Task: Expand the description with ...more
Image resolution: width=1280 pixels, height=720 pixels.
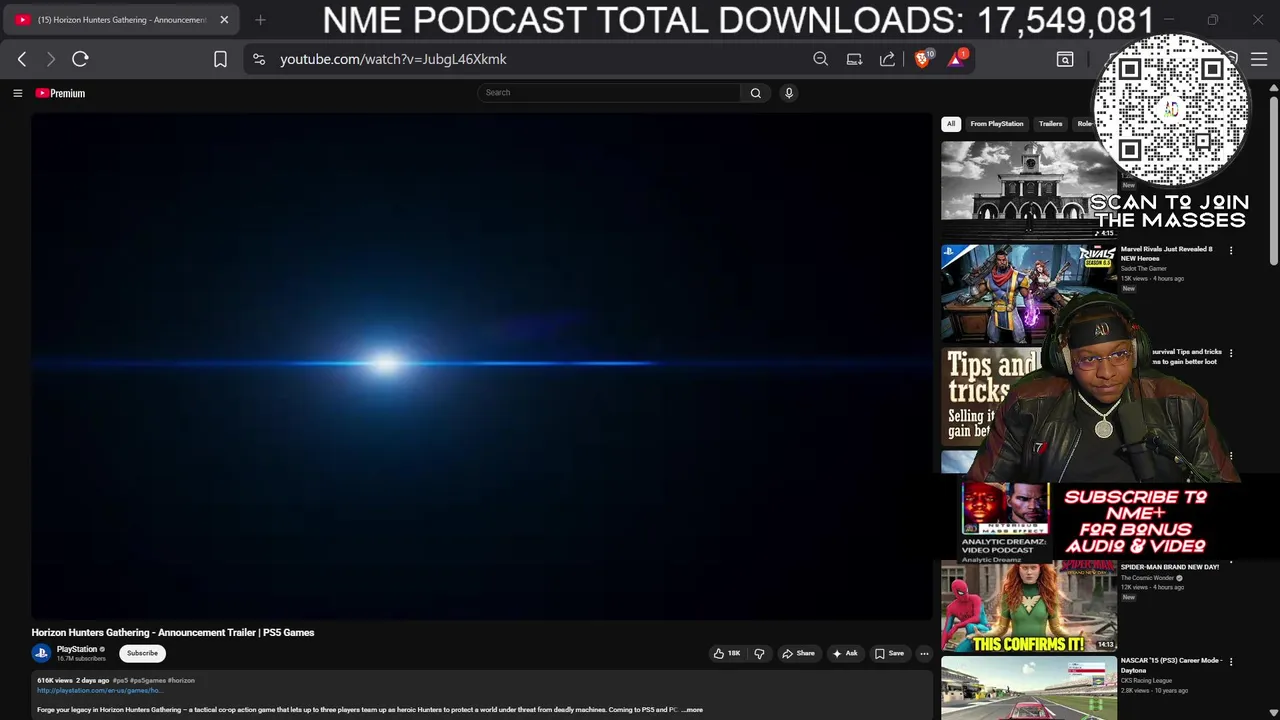Action: 692,710
